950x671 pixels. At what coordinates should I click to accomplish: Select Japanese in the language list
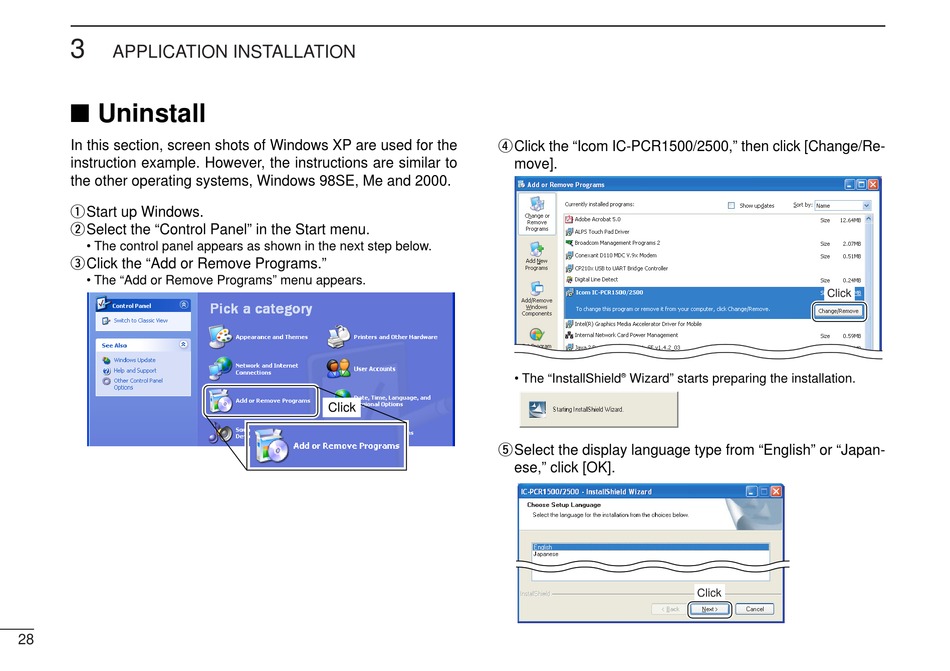(x=650, y=554)
